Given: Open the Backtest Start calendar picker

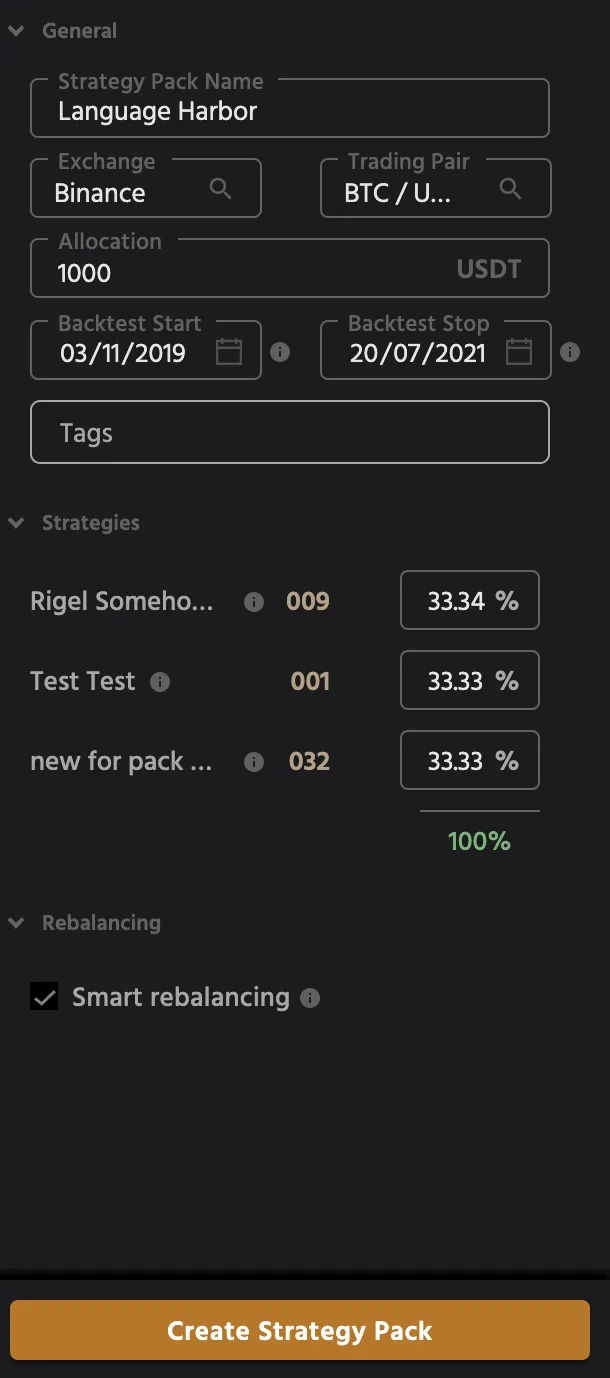Looking at the screenshot, I should click(229, 351).
